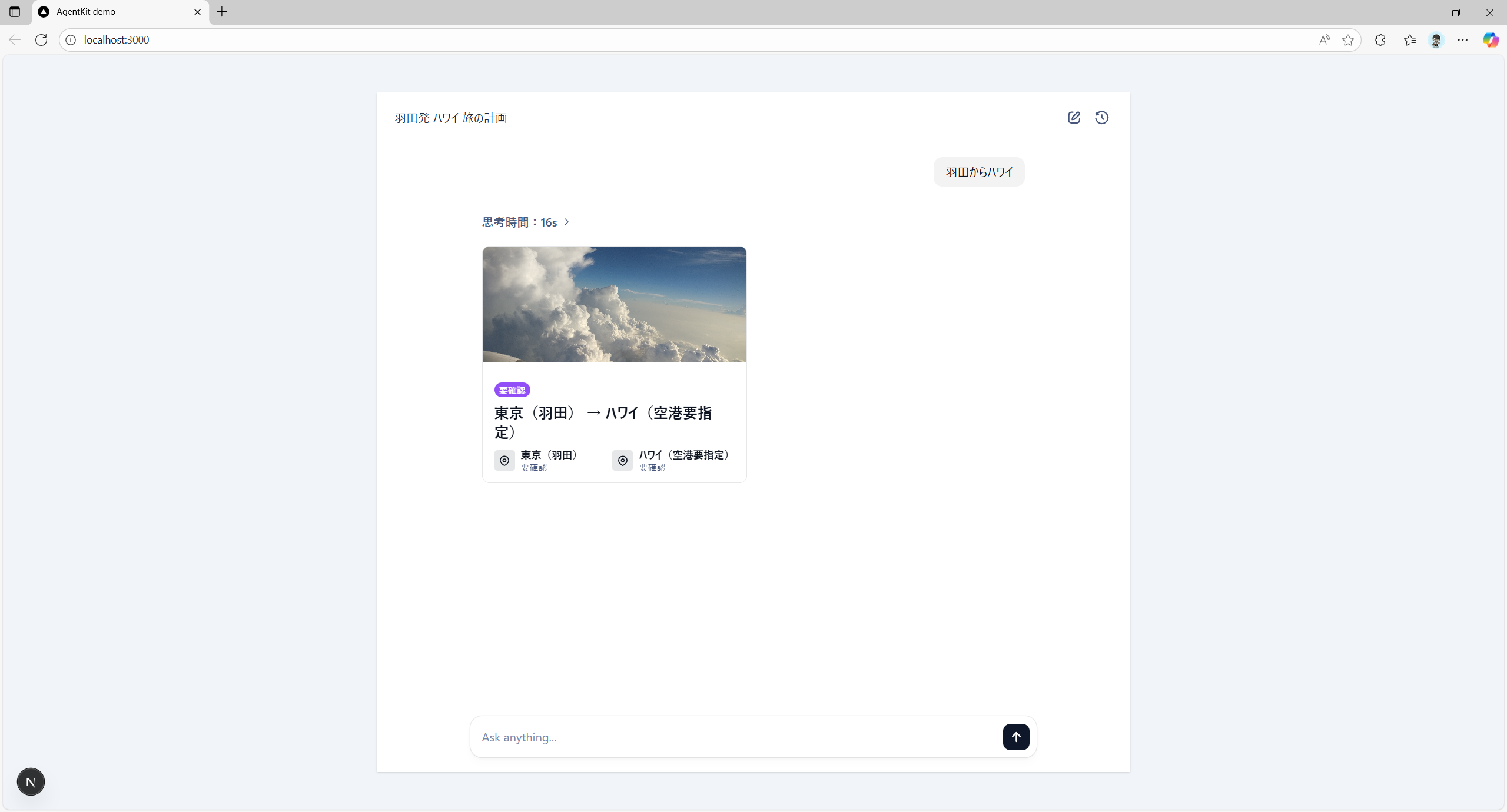The image size is (1507, 812).
Task: Open the Copilot sidebar icon
Action: [1490, 40]
